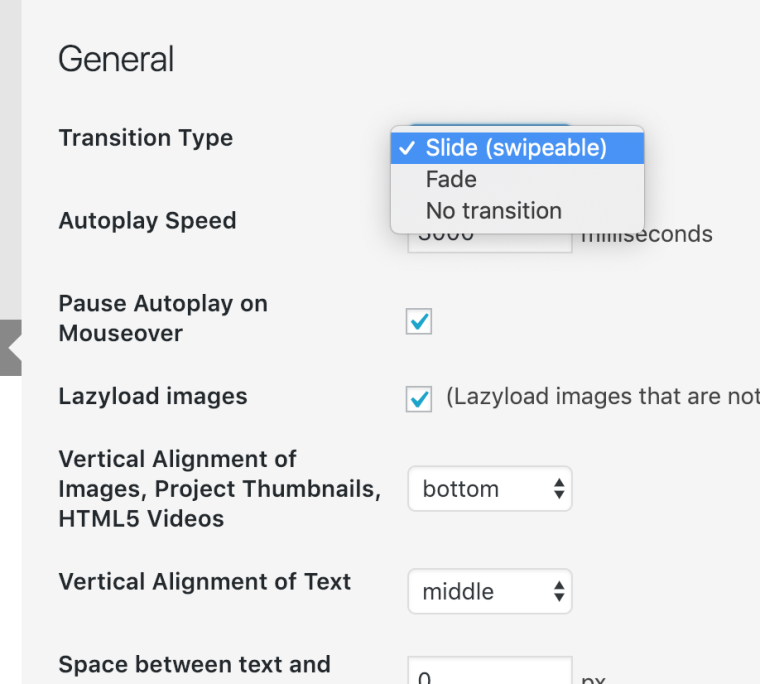The width and height of the screenshot is (760, 684).
Task: Expand the text alignment dropdown showing "middle"
Action: coord(490,592)
